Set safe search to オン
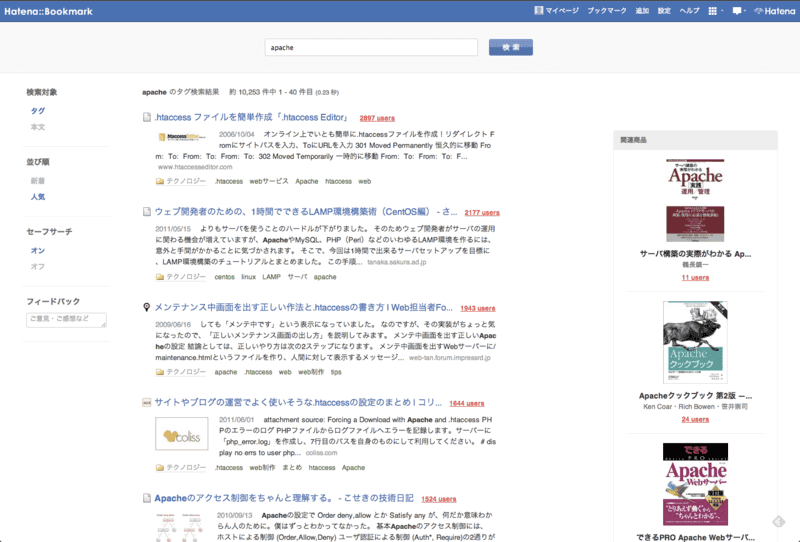The width and height of the screenshot is (800, 542). coord(38,251)
